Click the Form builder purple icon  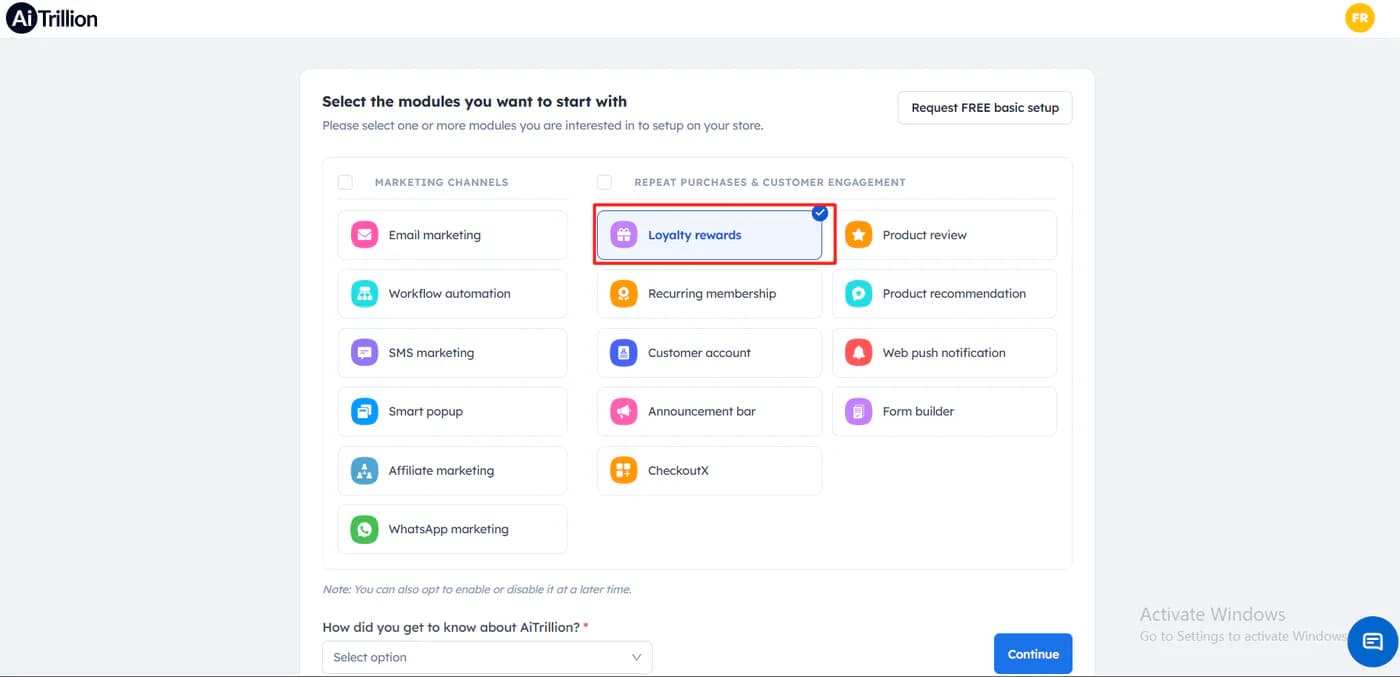[x=858, y=411]
